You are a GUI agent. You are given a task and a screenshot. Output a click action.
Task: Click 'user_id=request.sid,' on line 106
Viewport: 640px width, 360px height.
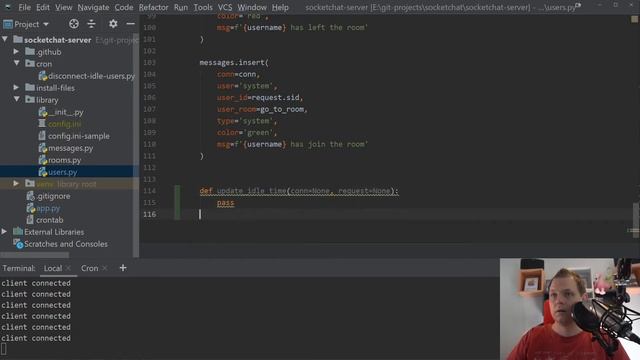tap(260, 98)
